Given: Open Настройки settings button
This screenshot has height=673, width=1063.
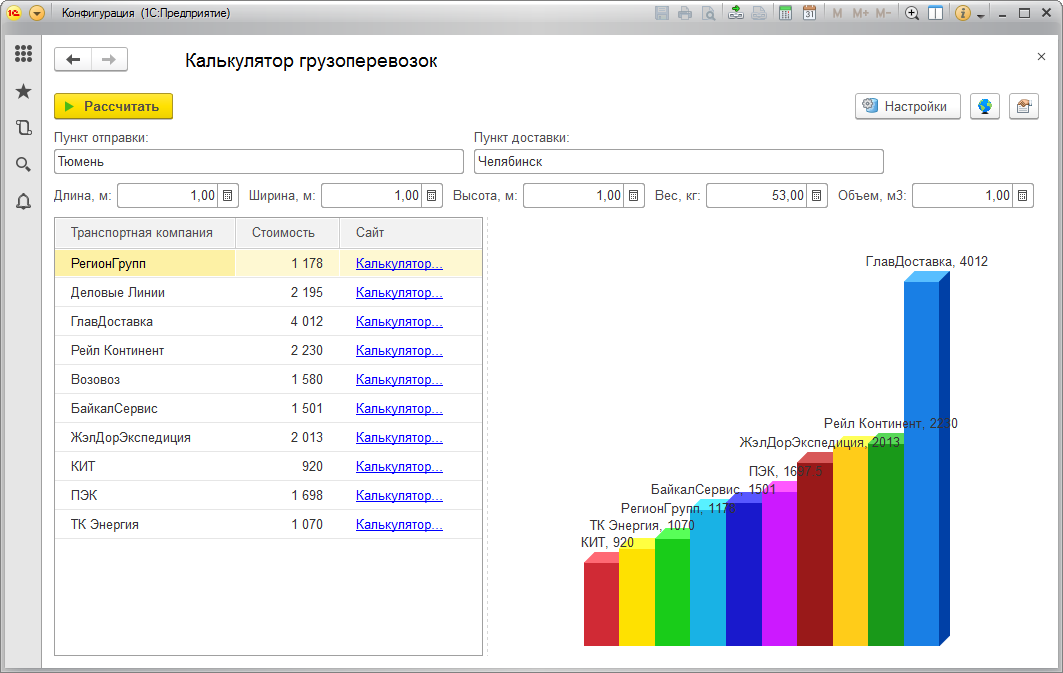Looking at the screenshot, I should pyautogui.click(x=908, y=106).
